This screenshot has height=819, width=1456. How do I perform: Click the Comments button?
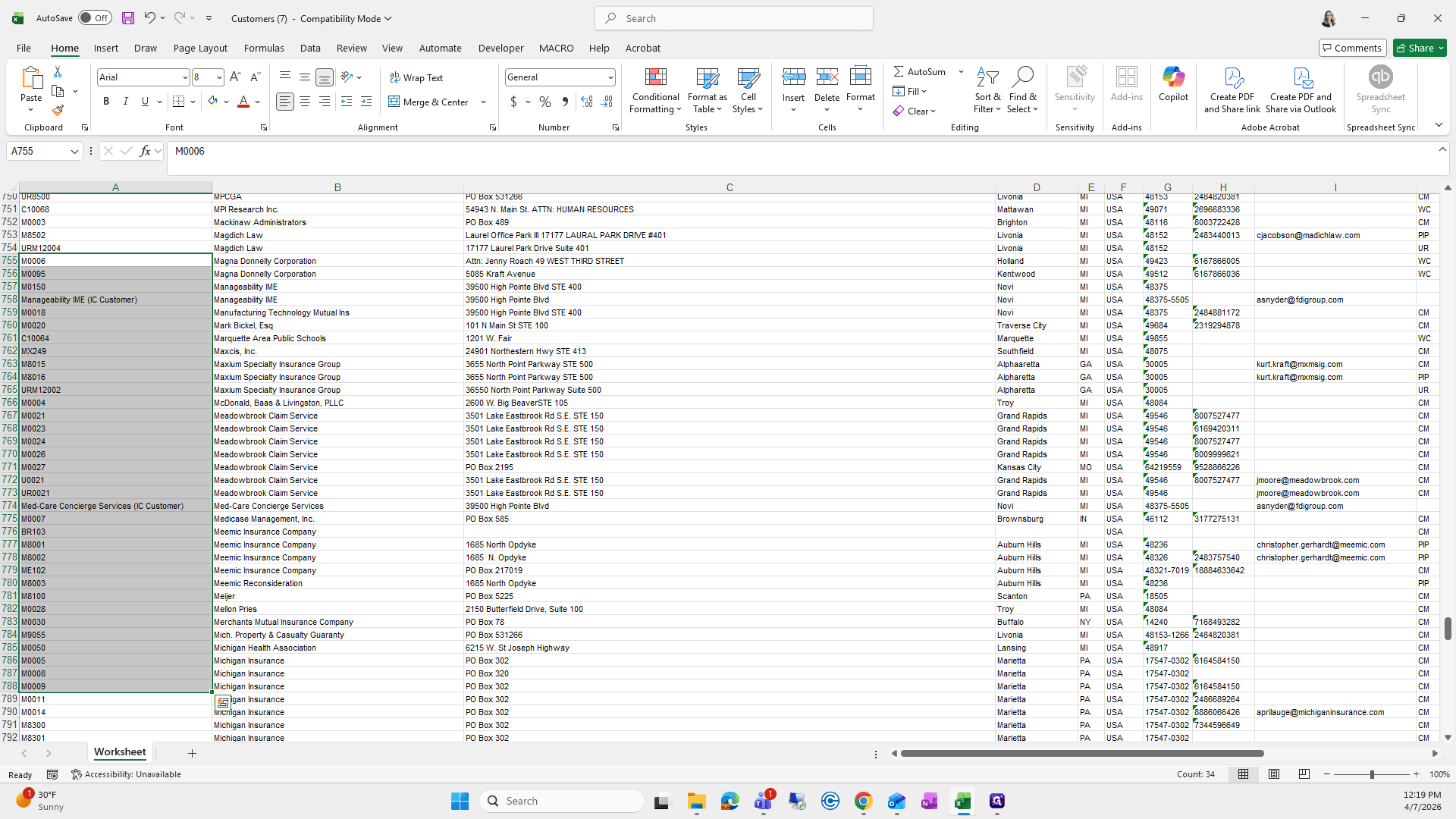(1352, 48)
